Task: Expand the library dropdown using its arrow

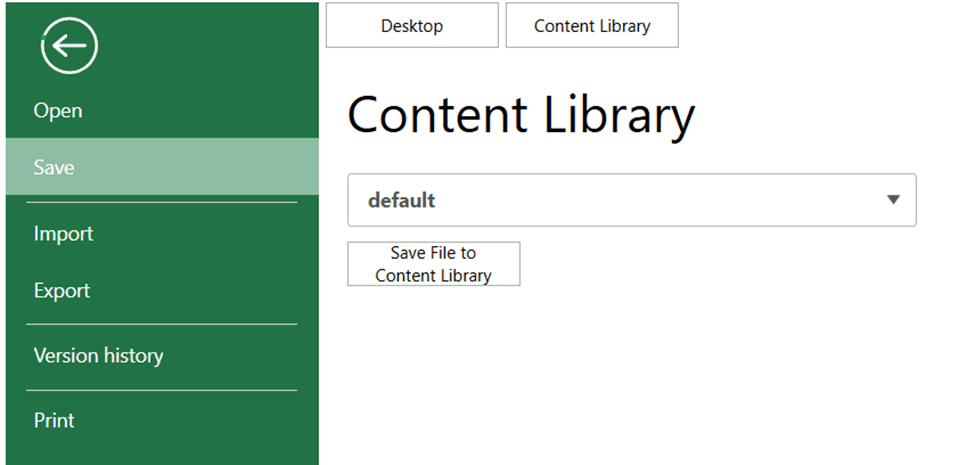Action: (893, 200)
